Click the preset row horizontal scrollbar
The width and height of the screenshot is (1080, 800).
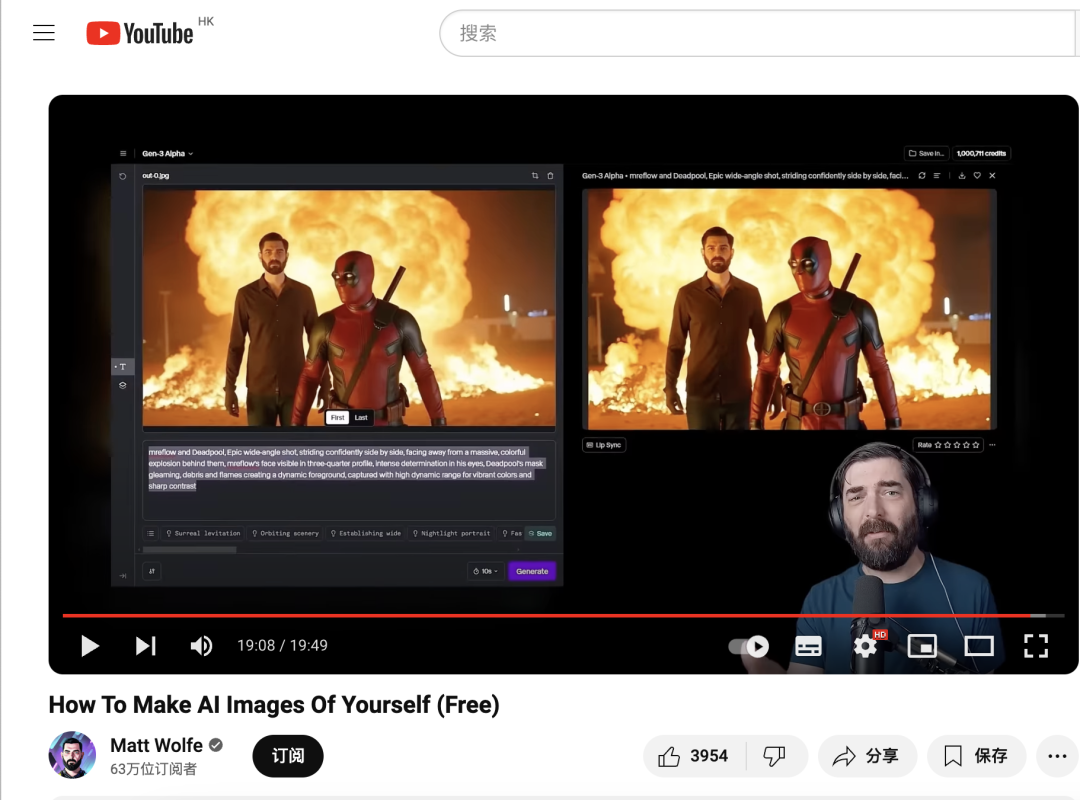[189, 550]
